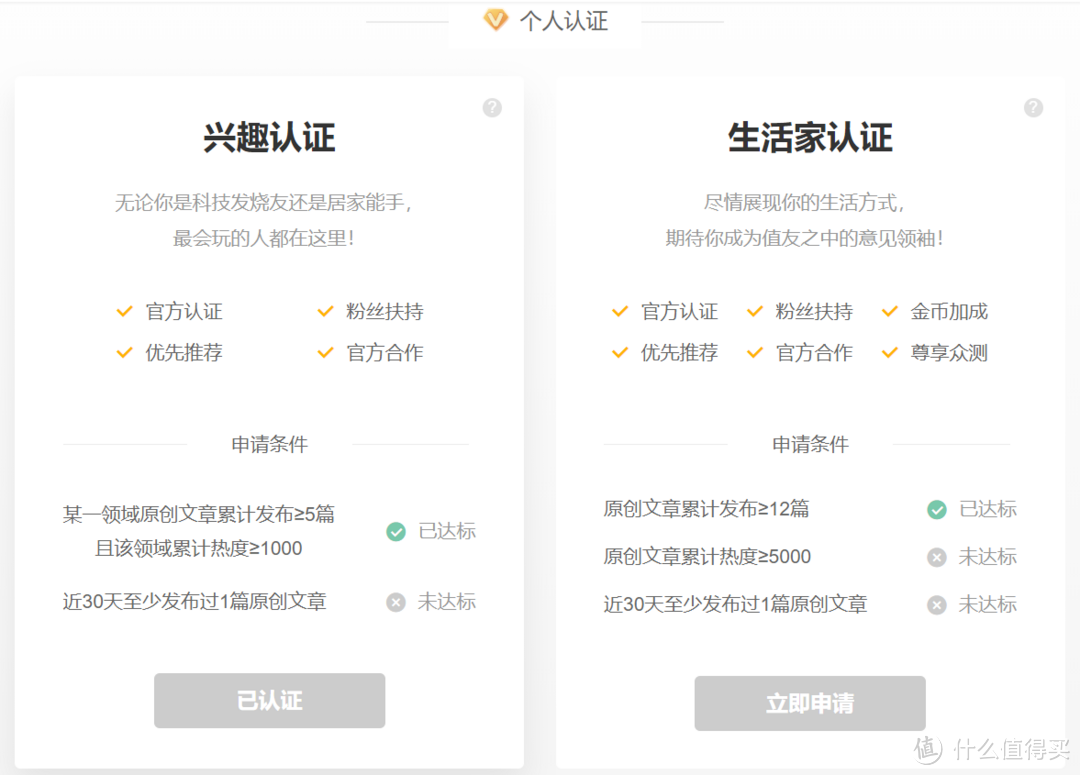Click the help icon on 兴趣认证 card
The height and width of the screenshot is (775, 1080).
[x=492, y=107]
